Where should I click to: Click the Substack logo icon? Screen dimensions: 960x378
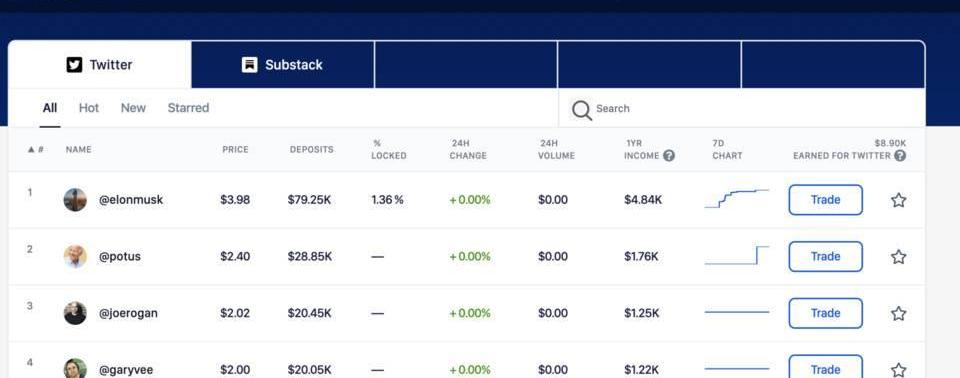pos(250,65)
